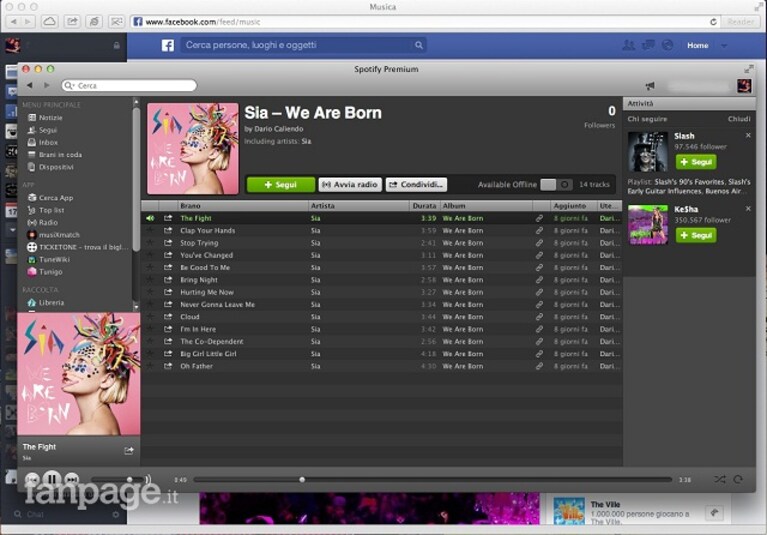Click the megaphone notifications icon

(x=650, y=86)
